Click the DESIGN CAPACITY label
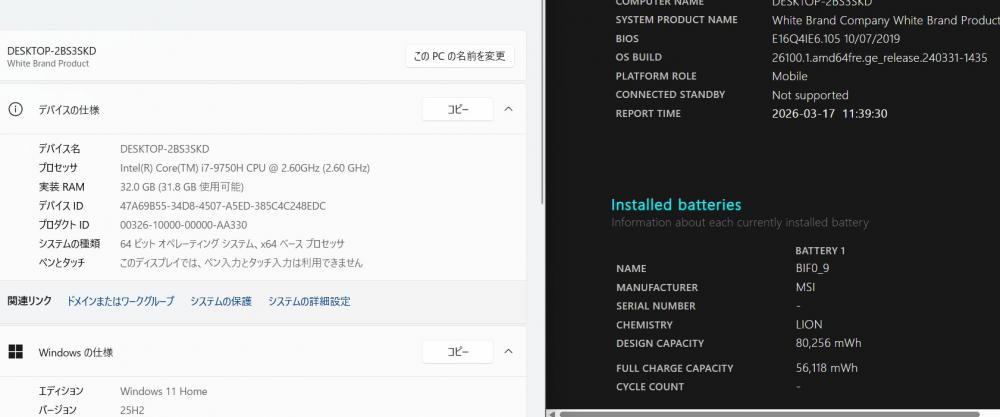This screenshot has width=1000, height=417. point(660,344)
